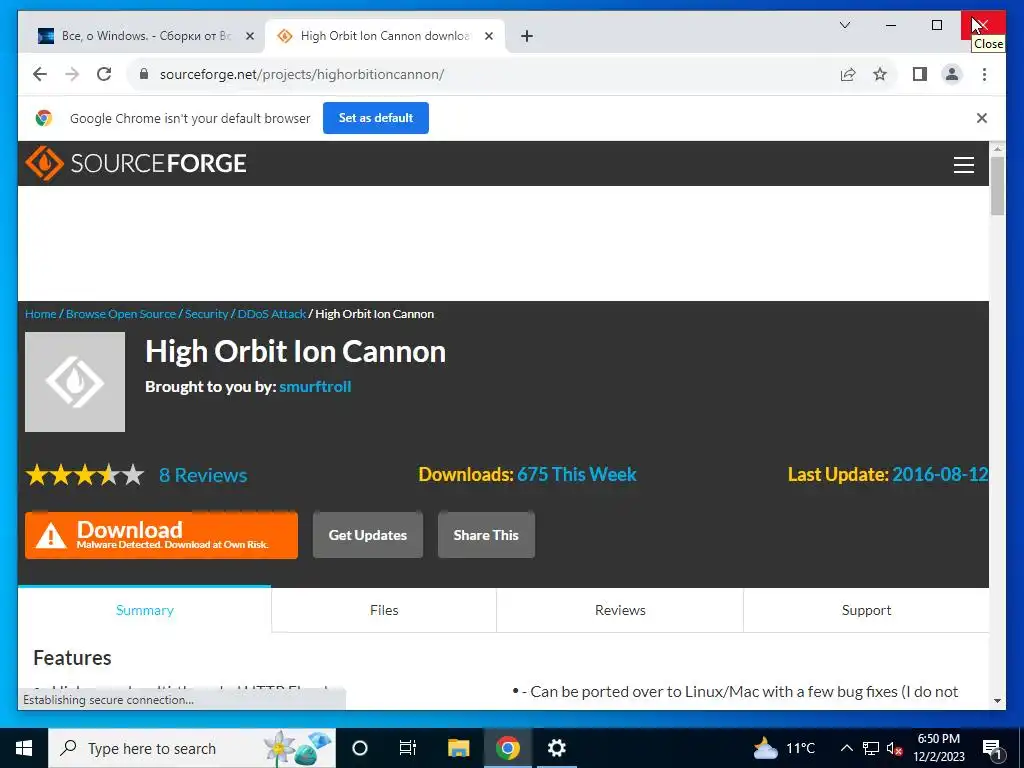Click Chrome icon in taskbar
Screen dimensions: 1024x768
pyautogui.click(x=507, y=748)
